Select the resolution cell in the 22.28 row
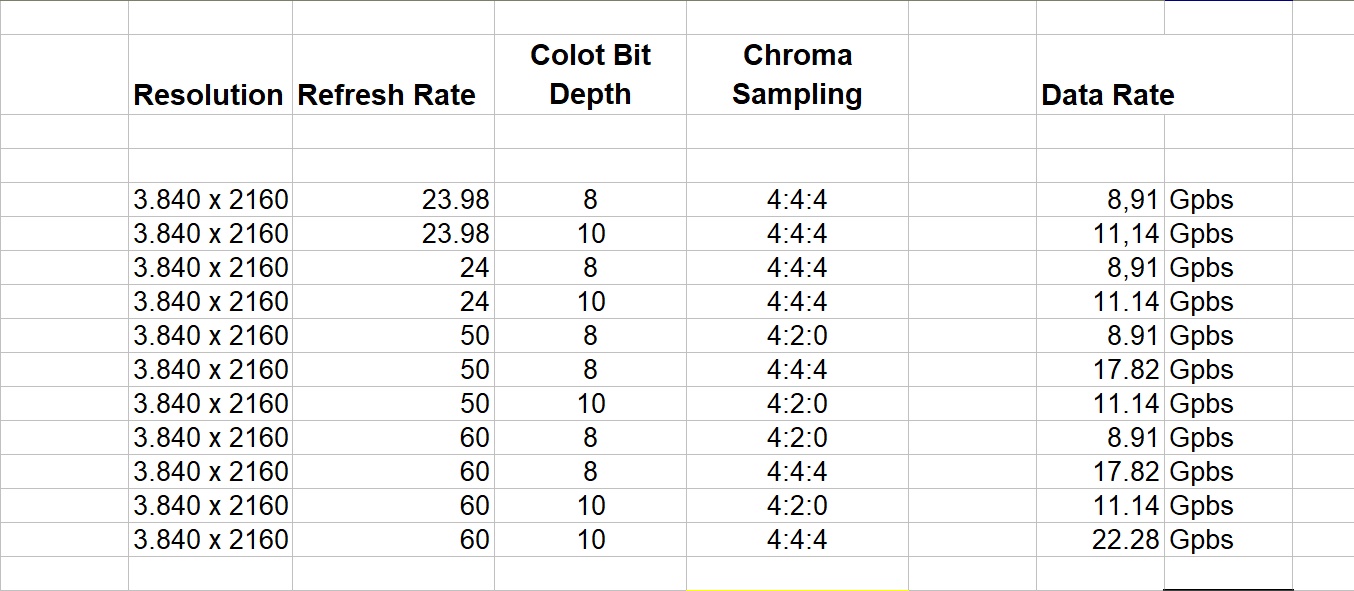 211,540
